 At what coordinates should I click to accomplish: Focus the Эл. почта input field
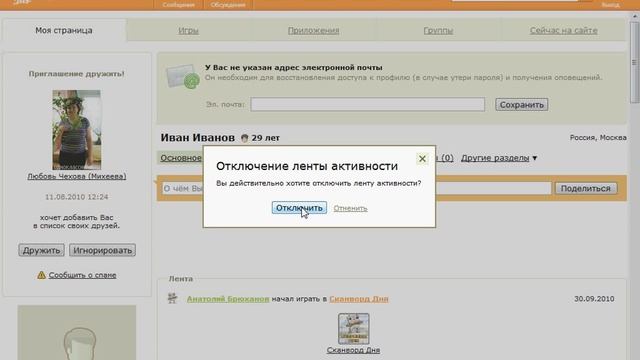[368, 104]
